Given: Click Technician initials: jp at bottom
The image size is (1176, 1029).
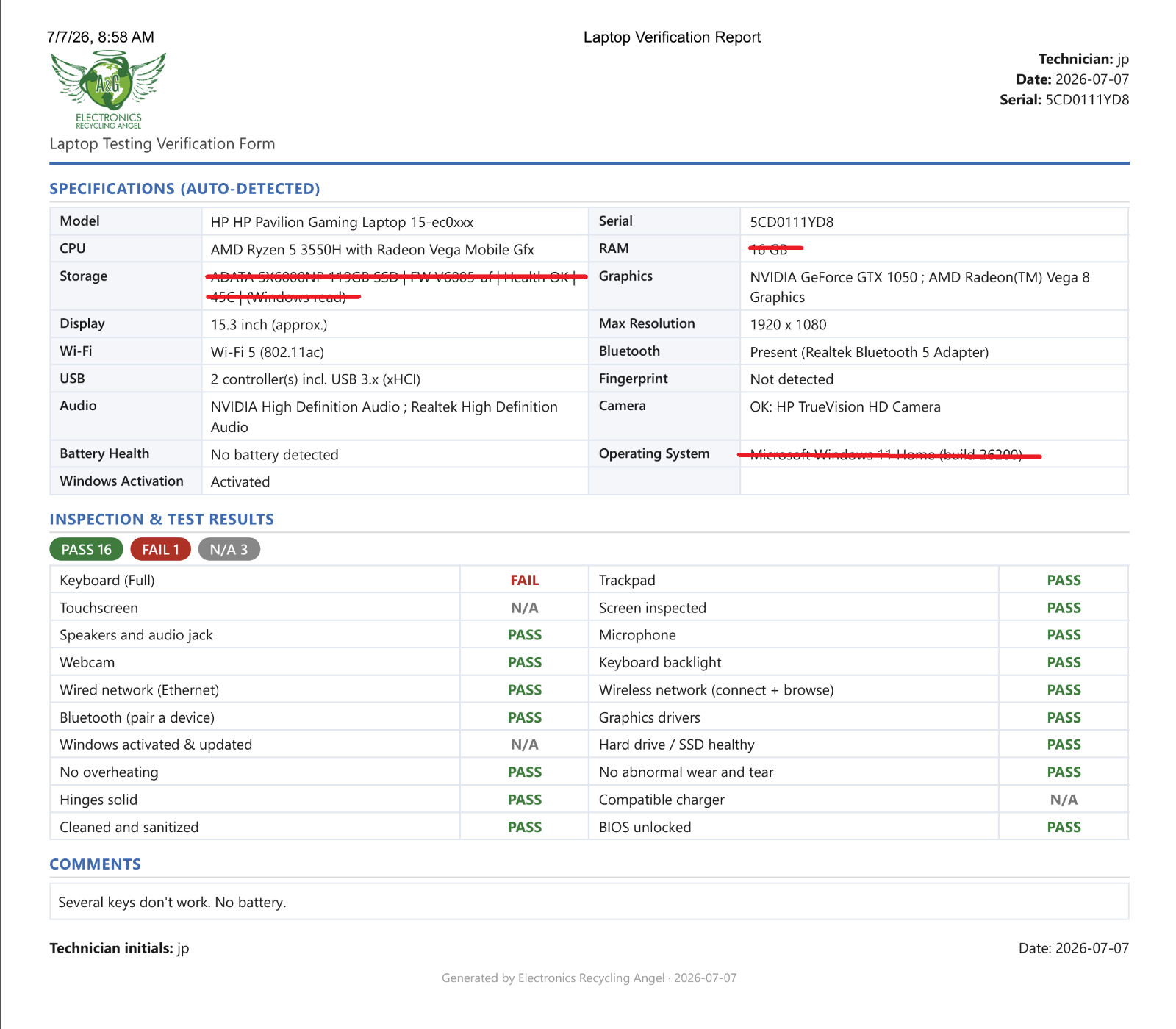Looking at the screenshot, I should (x=119, y=948).
